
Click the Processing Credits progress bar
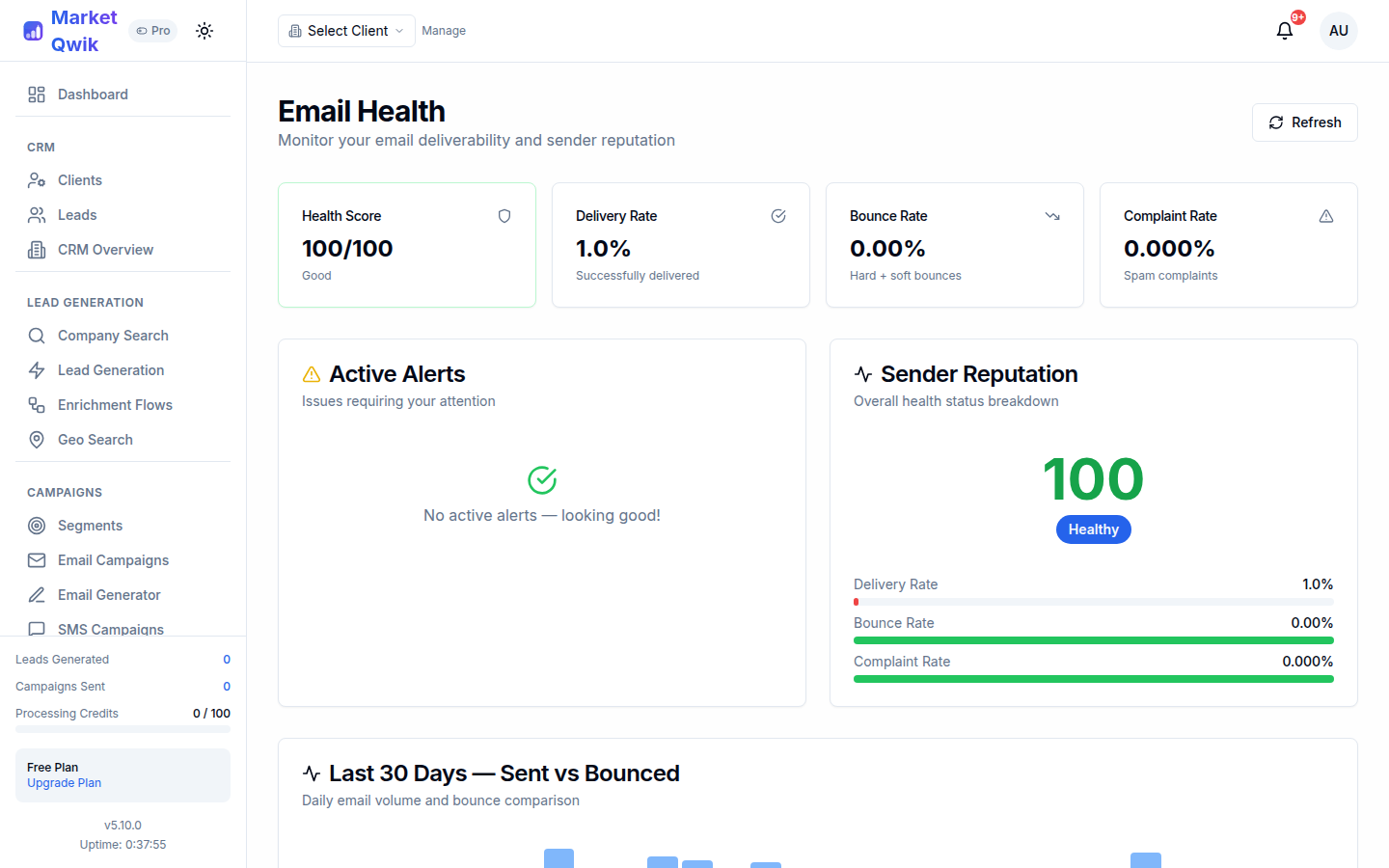[123, 728]
